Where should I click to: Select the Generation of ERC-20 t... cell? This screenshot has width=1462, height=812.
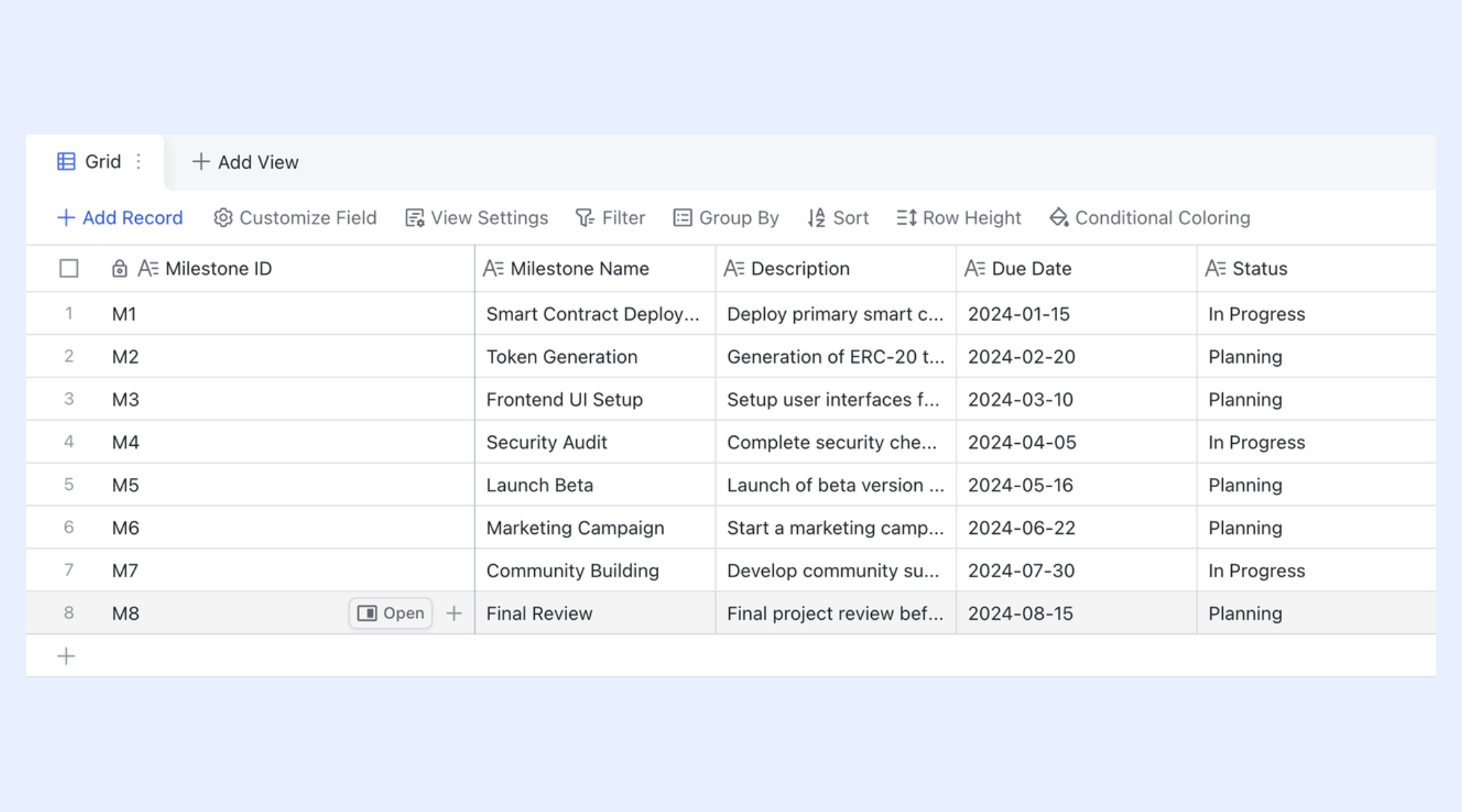point(836,357)
